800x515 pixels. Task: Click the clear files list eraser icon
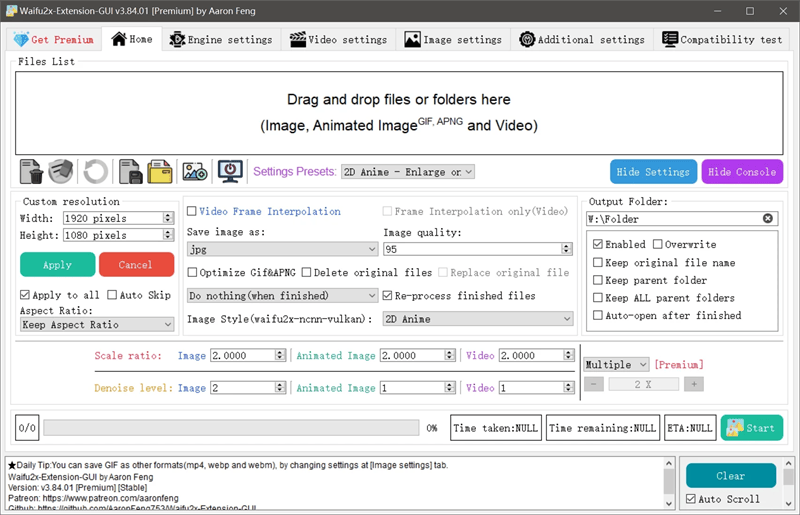point(62,172)
